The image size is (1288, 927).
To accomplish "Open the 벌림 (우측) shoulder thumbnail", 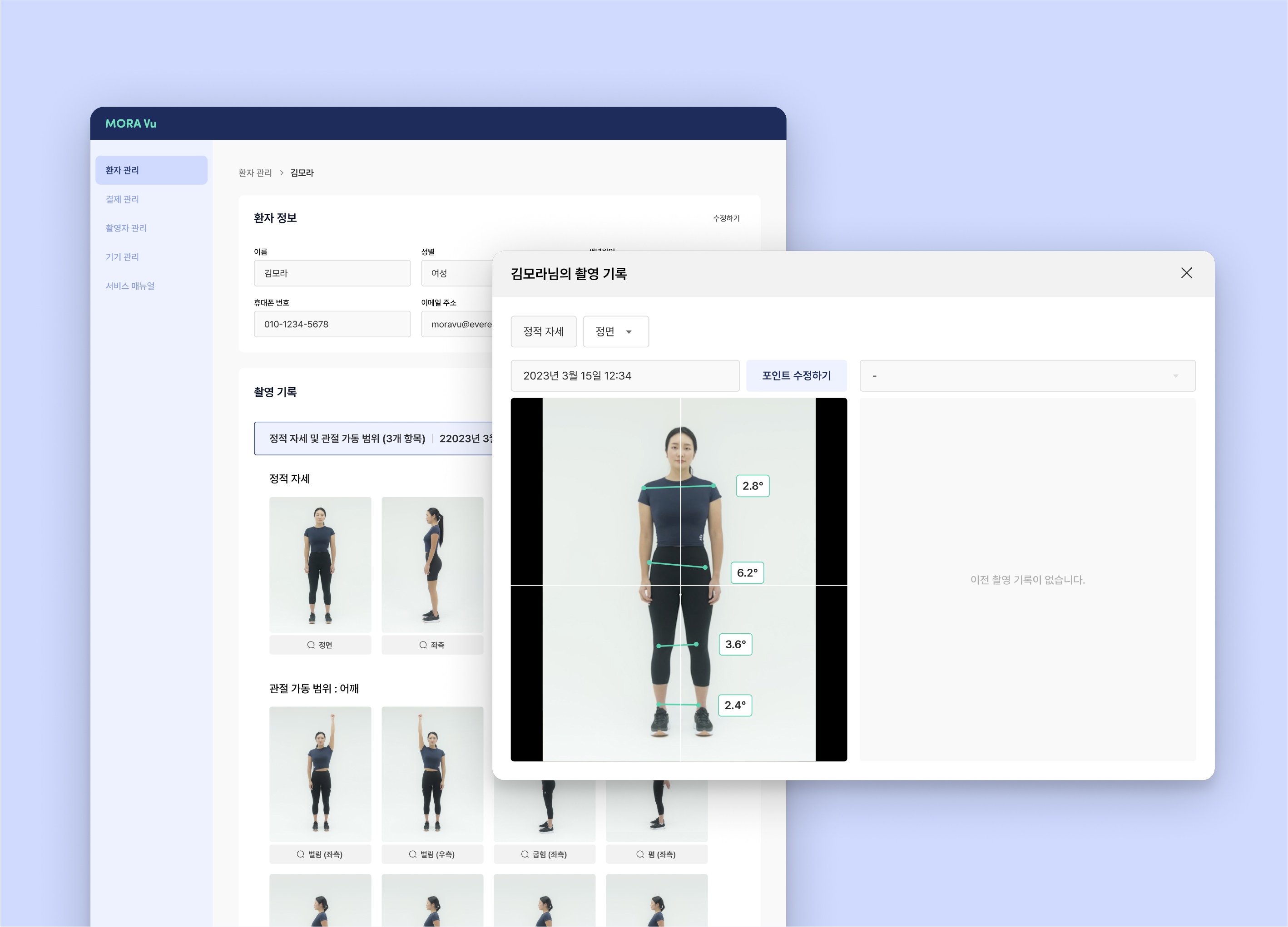I will tap(432, 774).
